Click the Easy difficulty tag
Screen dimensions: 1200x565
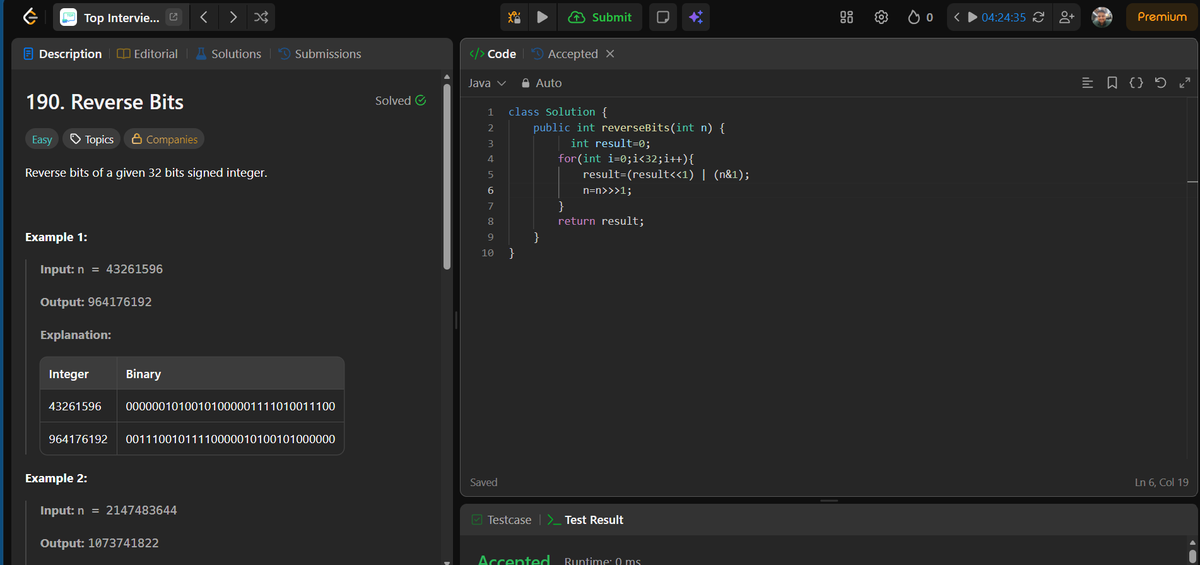(42, 139)
